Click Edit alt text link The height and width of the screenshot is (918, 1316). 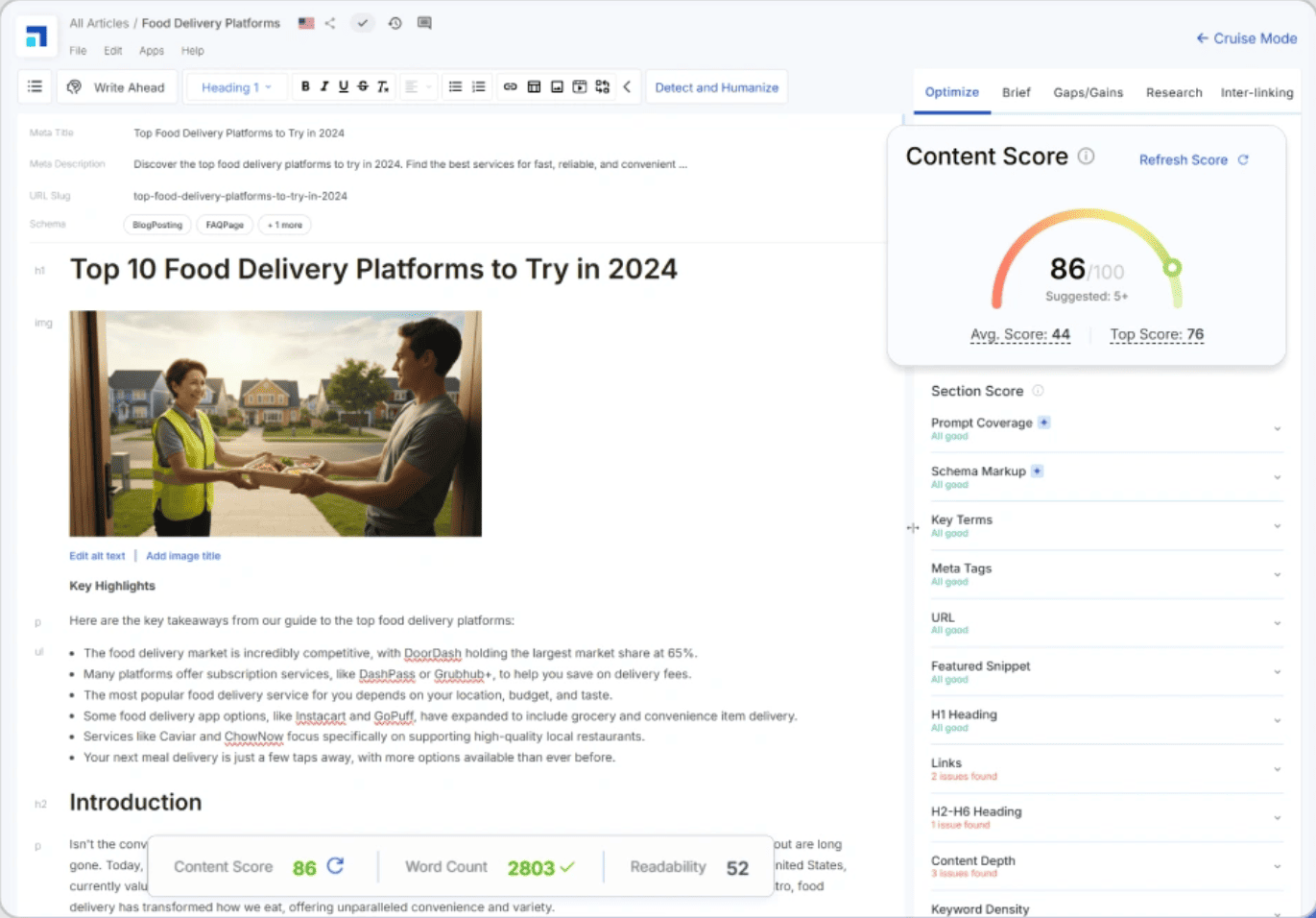[97, 556]
